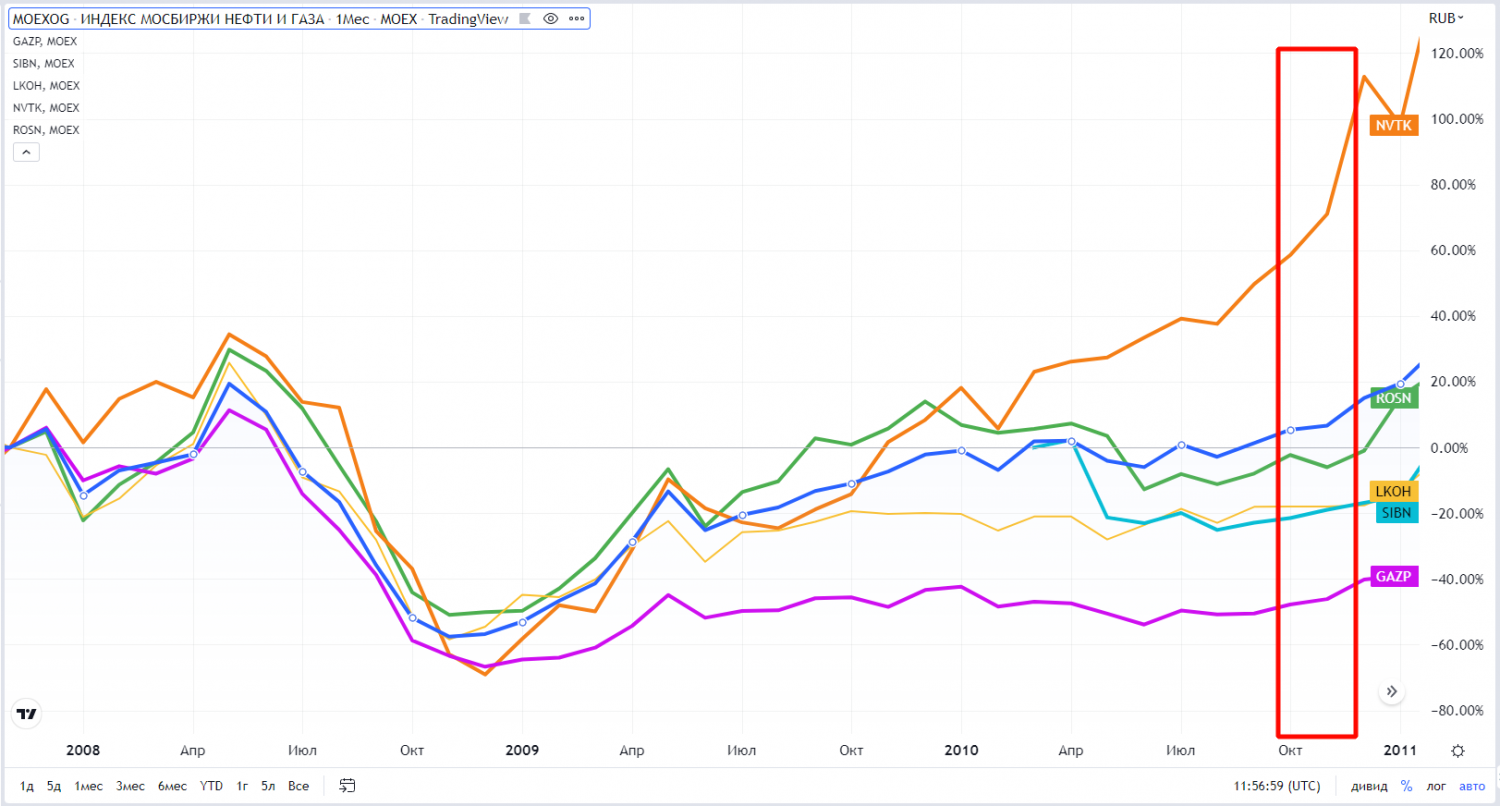Screen dimensions: 1500x806
Task: Click the NVTK, MOEX legend entry
Action: click(45, 107)
